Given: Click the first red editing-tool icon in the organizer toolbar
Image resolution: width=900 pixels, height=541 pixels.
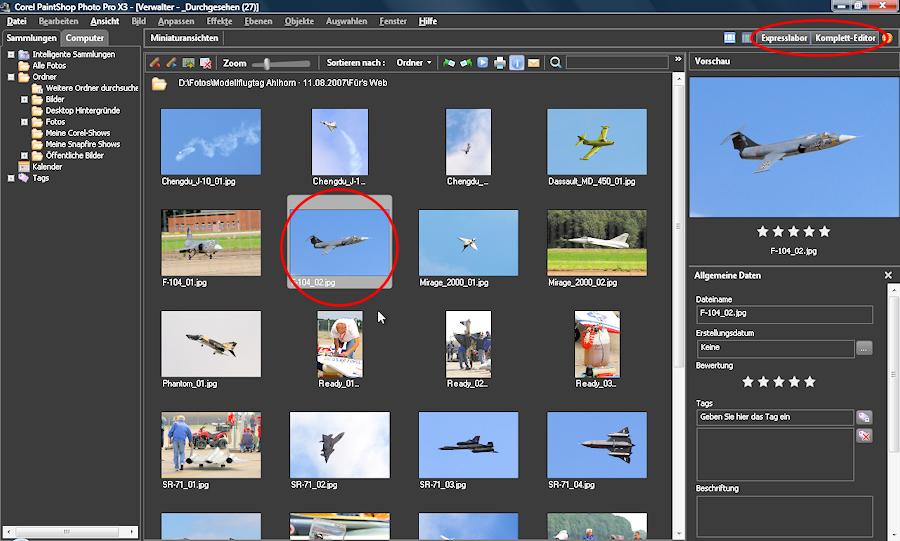Looking at the screenshot, I should click(154, 63).
